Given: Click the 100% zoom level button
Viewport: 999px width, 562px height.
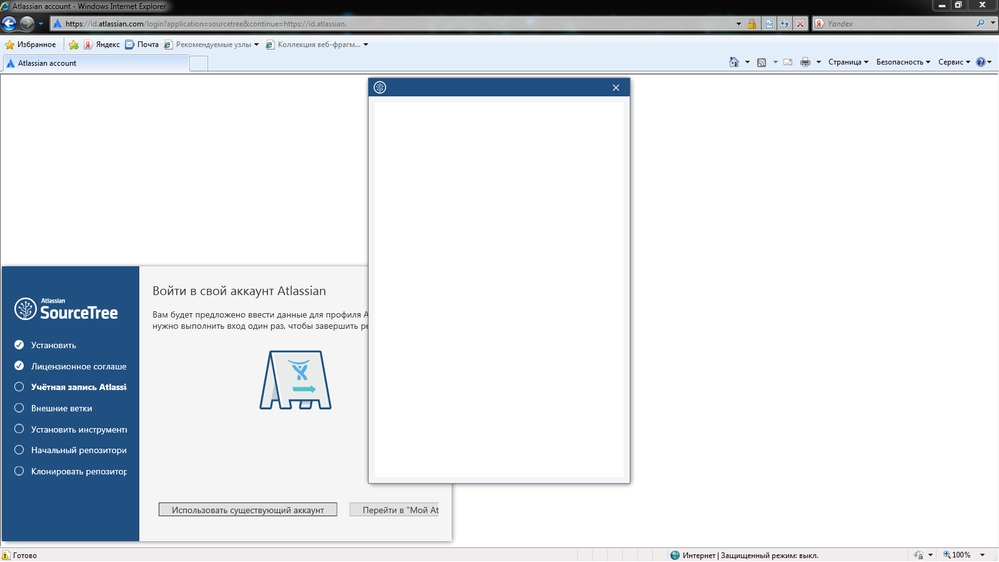Looking at the screenshot, I should pyautogui.click(x=958, y=556).
